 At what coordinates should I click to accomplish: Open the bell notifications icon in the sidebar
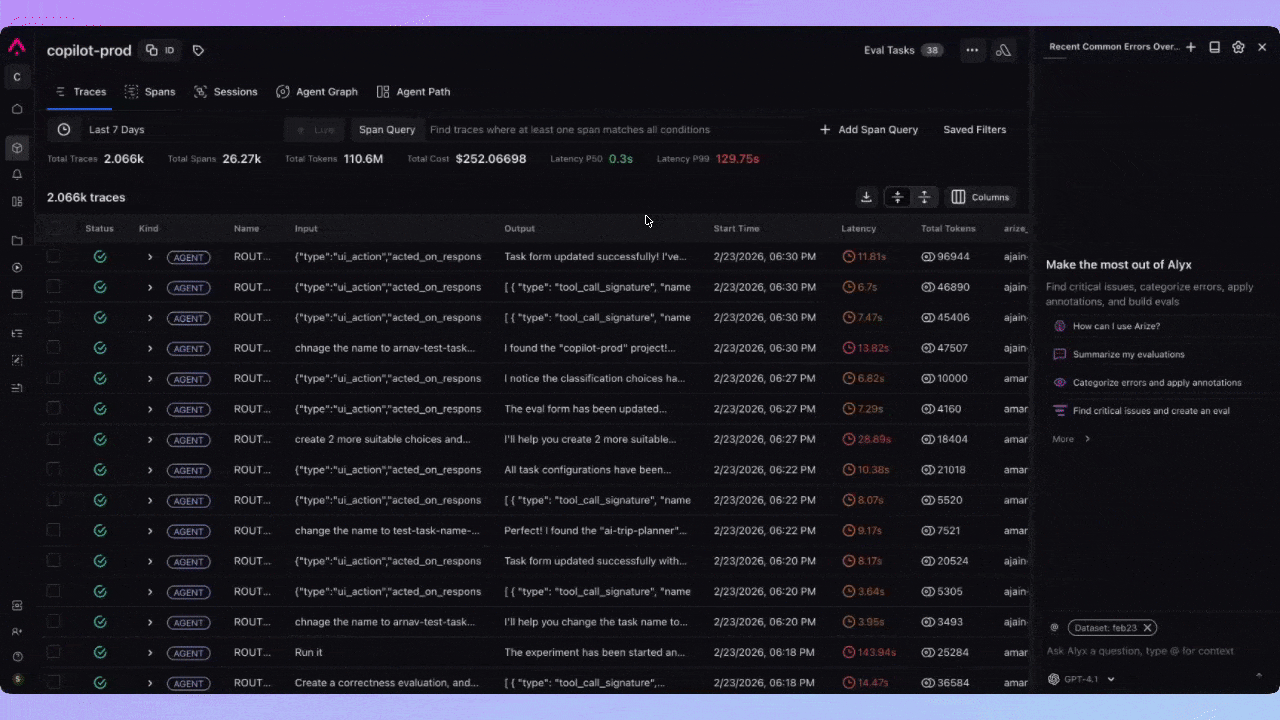(x=17, y=174)
